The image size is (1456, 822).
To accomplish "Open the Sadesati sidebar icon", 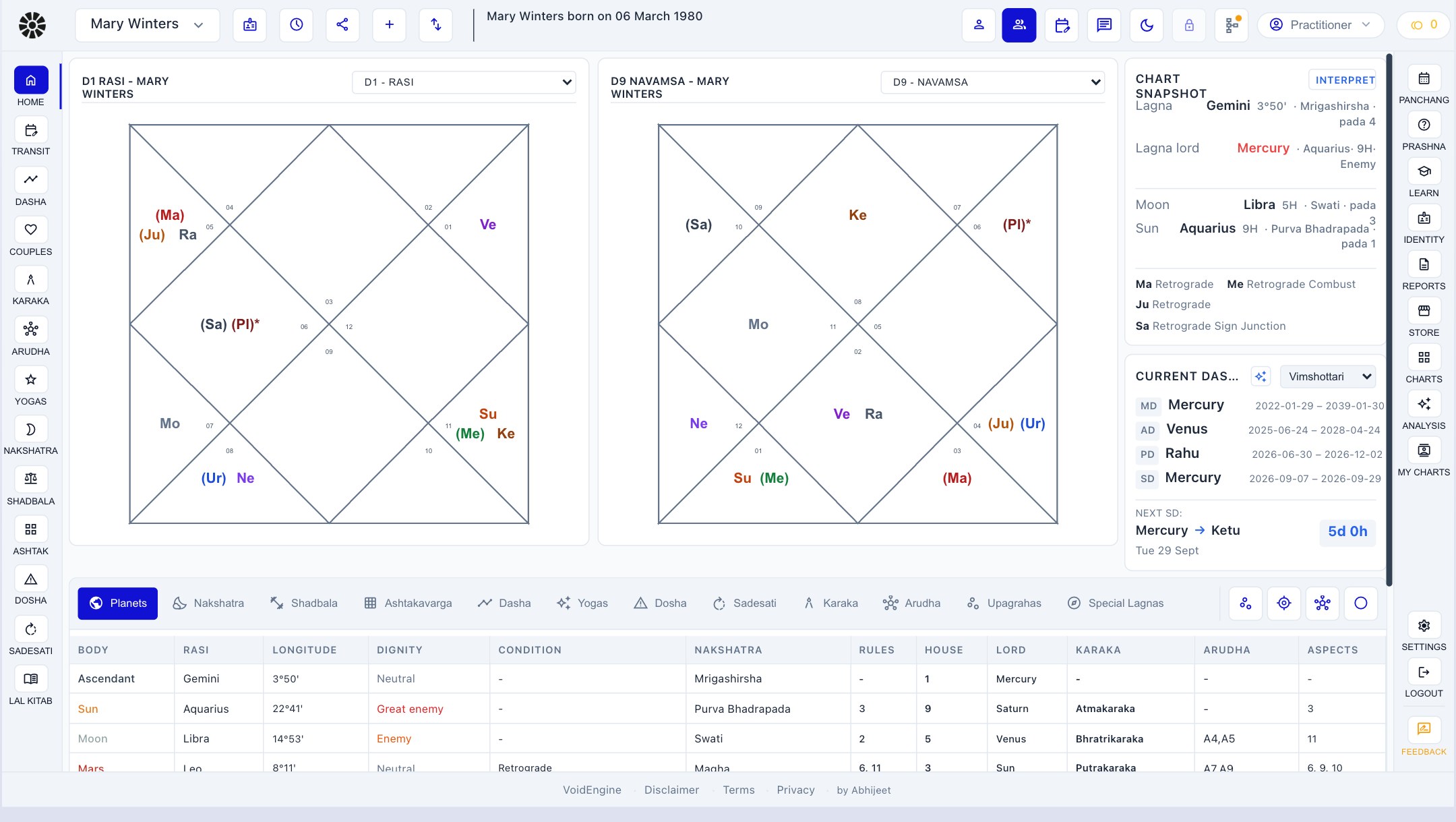I will tap(31, 629).
